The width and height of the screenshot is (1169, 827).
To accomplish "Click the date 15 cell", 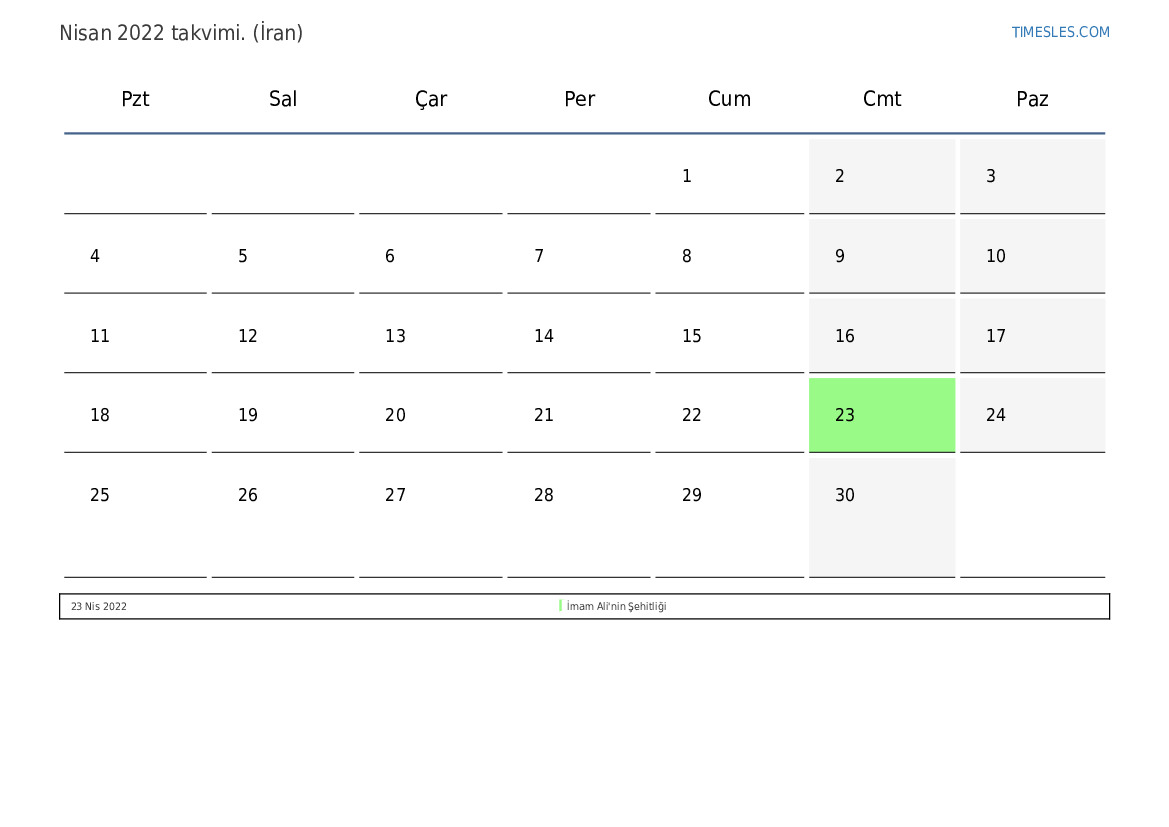I will [x=692, y=336].
